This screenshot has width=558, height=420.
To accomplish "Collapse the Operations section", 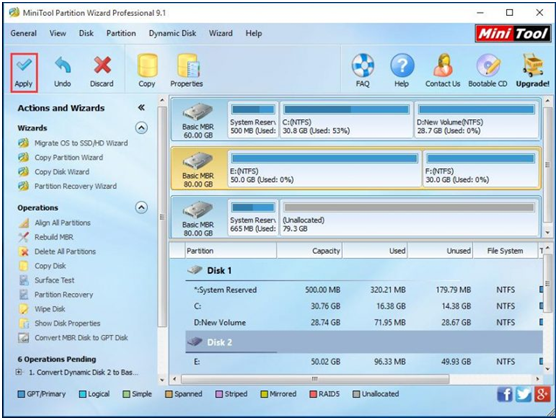I will tap(142, 208).
